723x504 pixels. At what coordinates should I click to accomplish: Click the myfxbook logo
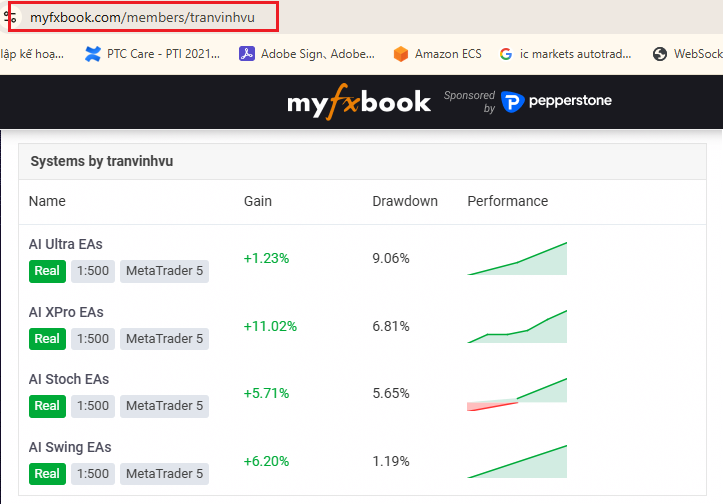click(359, 101)
